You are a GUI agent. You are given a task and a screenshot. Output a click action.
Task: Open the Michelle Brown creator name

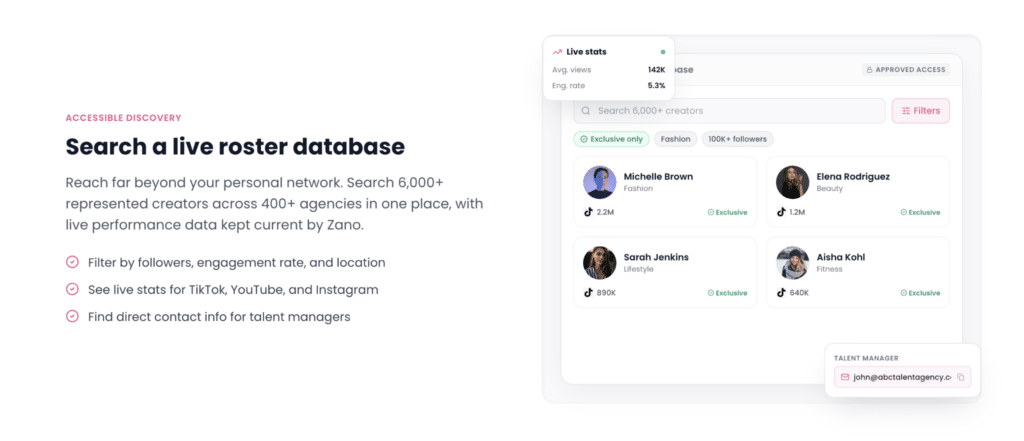click(x=658, y=176)
